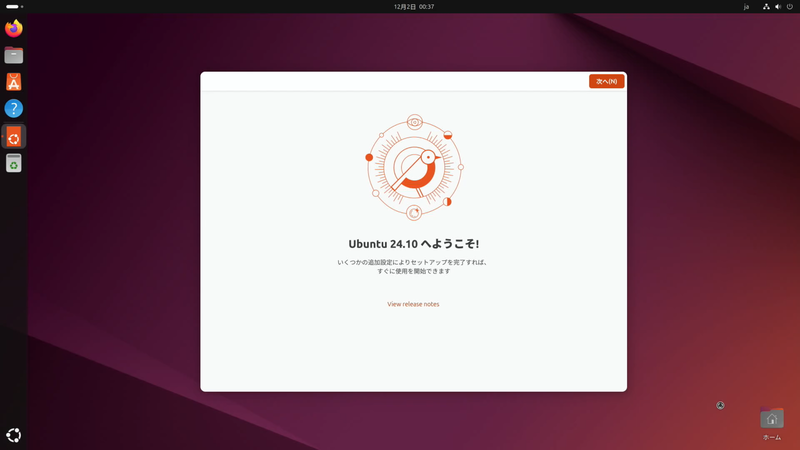The height and width of the screenshot is (450, 800).
Task: Open the Files manager dock icon
Action: pyautogui.click(x=14, y=55)
